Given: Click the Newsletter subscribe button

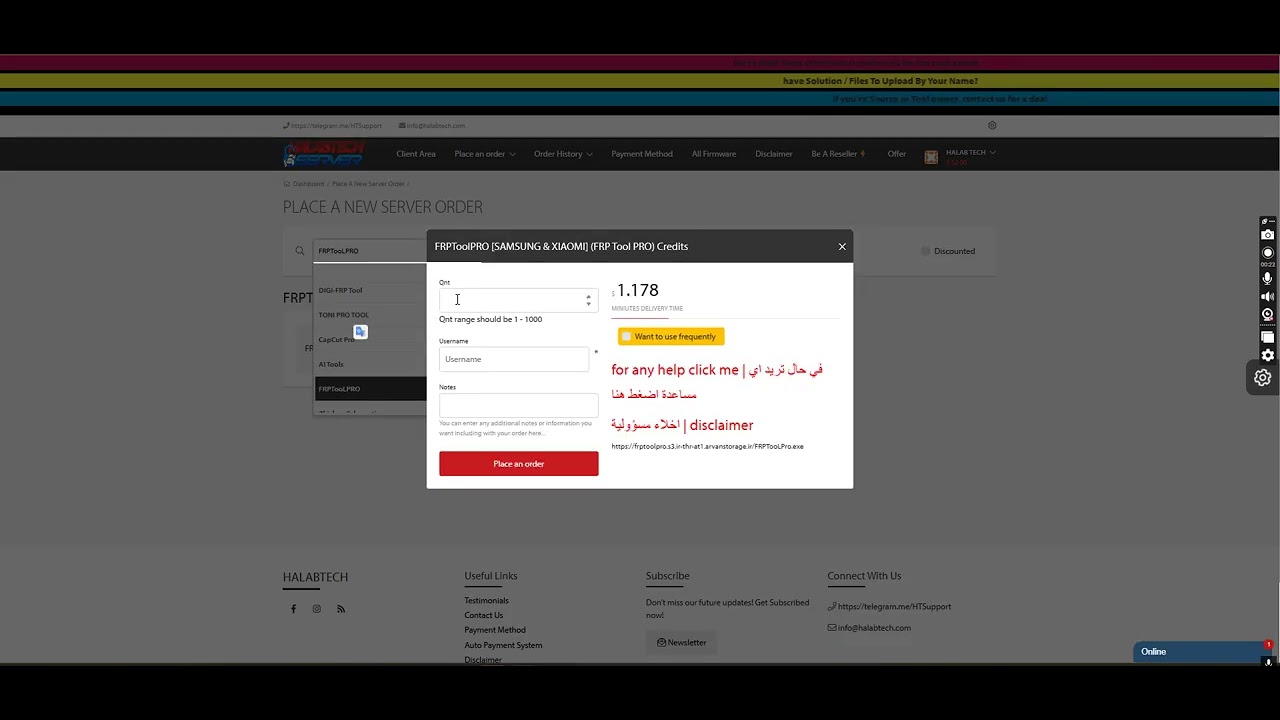Looking at the screenshot, I should pos(681,643).
